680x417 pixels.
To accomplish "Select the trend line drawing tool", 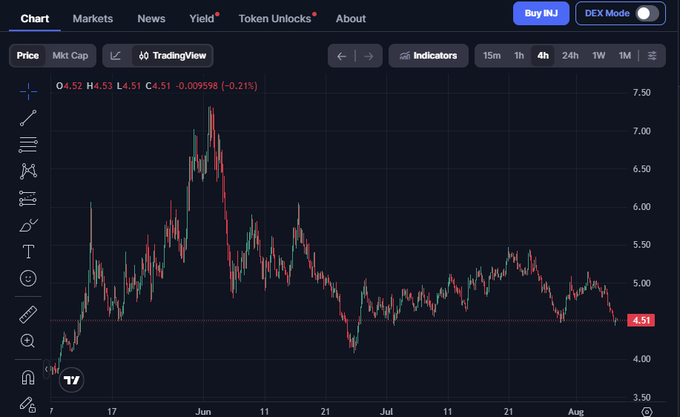I will pos(28,118).
